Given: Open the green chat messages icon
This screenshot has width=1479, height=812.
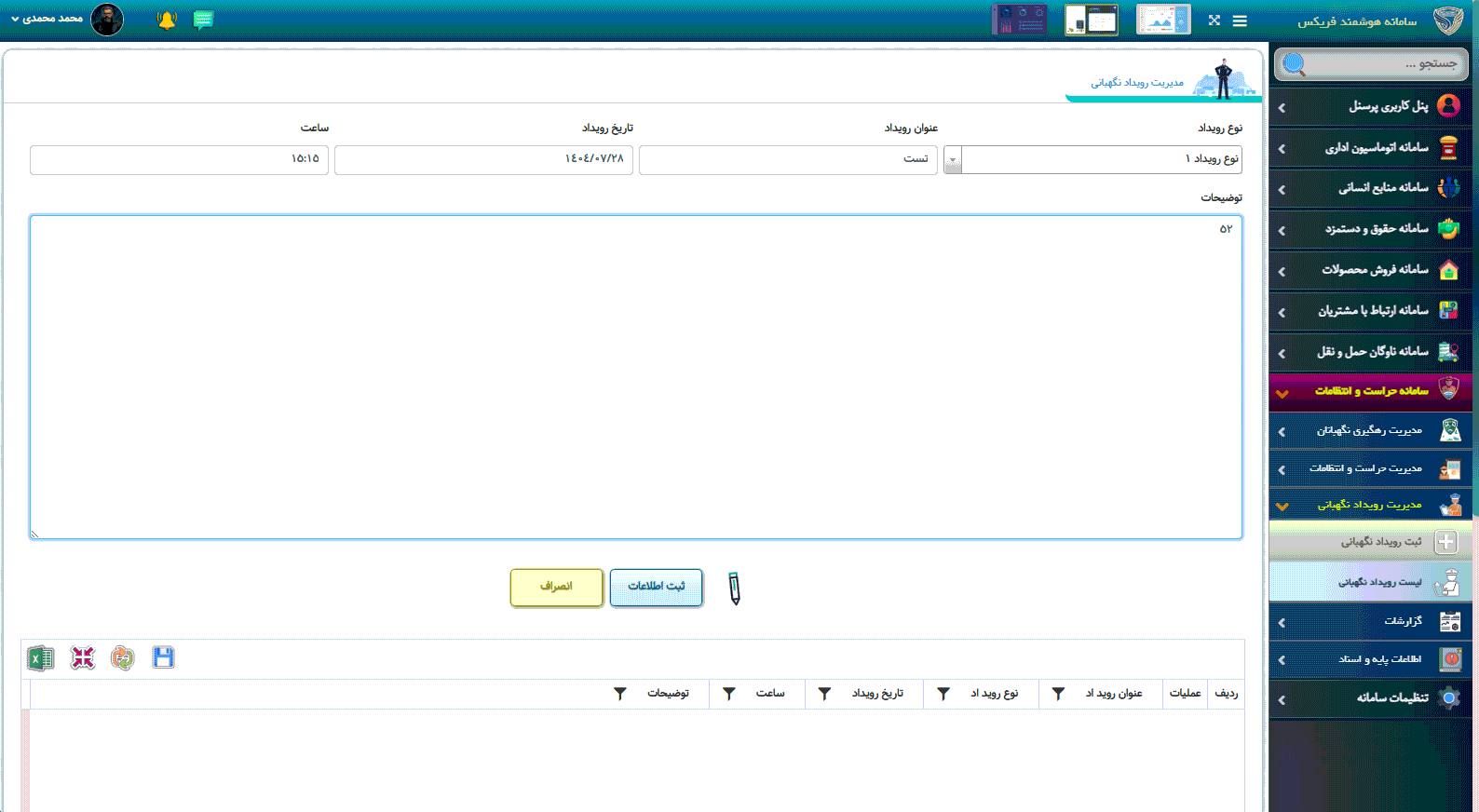Looking at the screenshot, I should (203, 20).
